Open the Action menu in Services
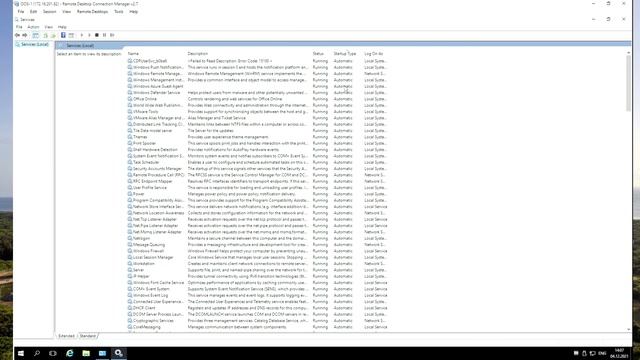Screen dimensions: 640x360 [x=33, y=27]
